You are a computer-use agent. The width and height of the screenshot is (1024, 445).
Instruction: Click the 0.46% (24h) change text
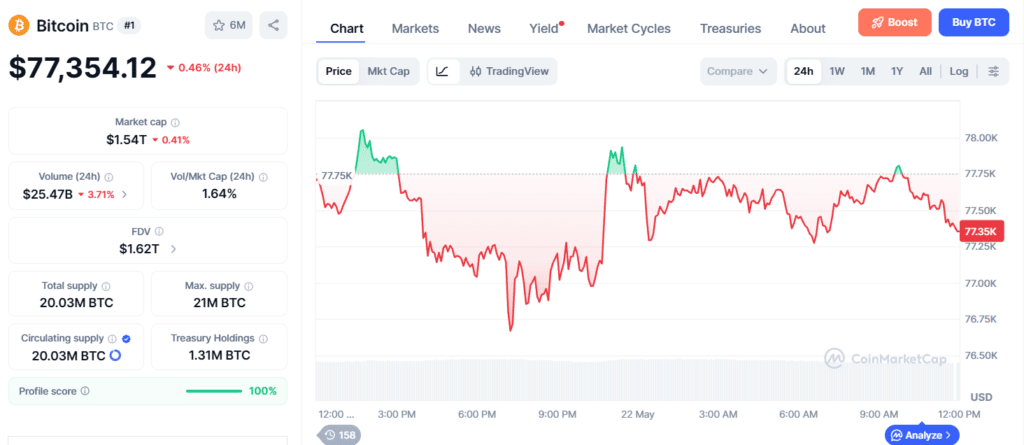206,67
